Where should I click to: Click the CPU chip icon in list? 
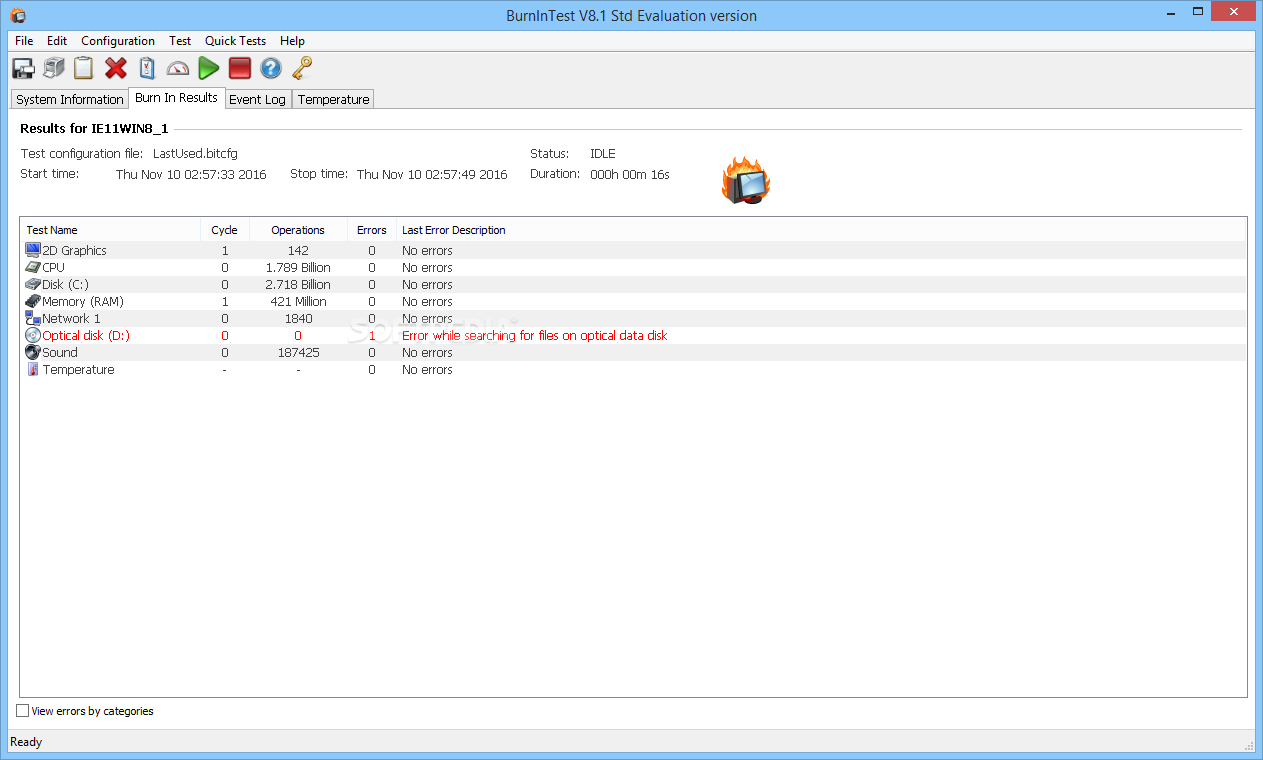33,267
